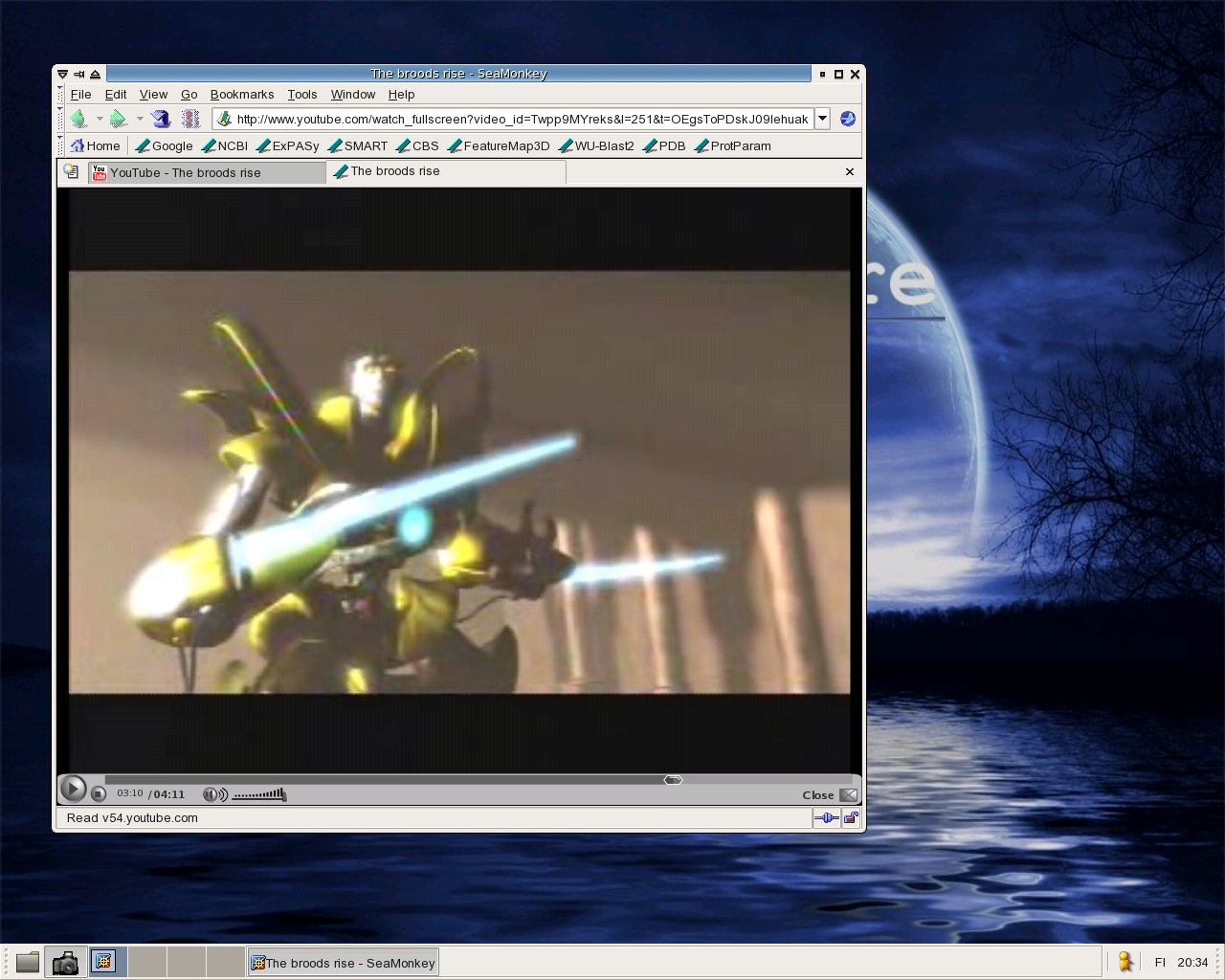Open the ExPASy bookmark
Image resolution: width=1225 pixels, height=980 pixels.
[288, 145]
